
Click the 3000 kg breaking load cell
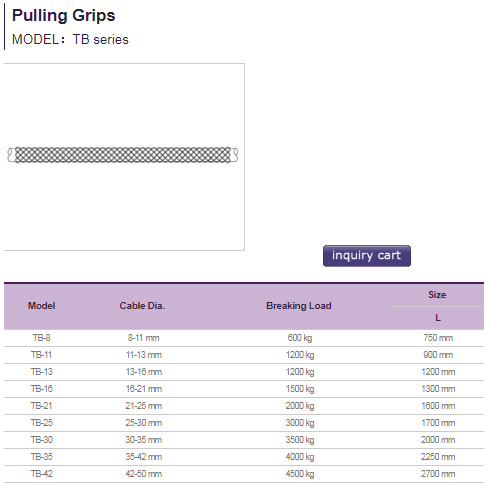coord(300,423)
